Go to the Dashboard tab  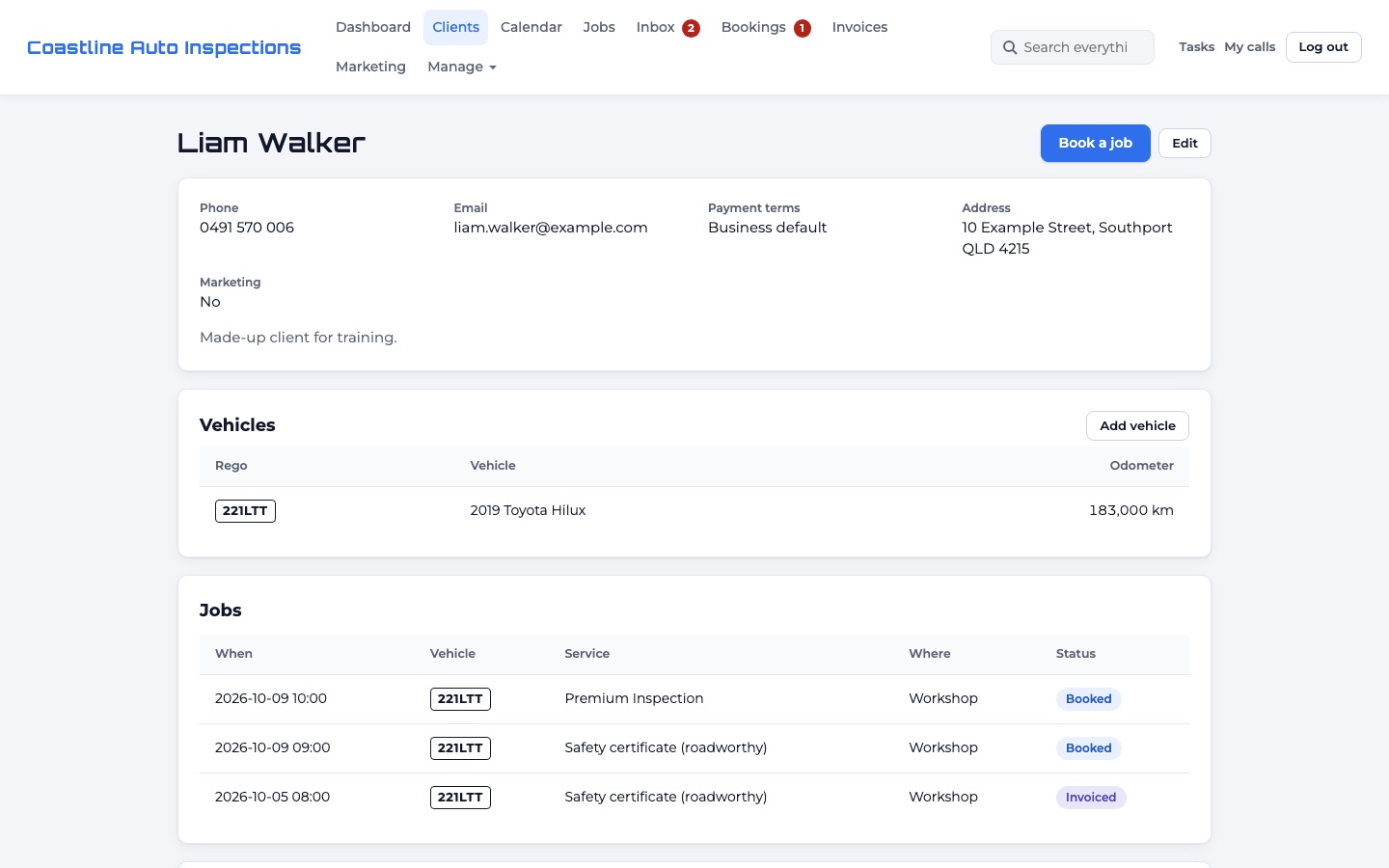click(373, 27)
